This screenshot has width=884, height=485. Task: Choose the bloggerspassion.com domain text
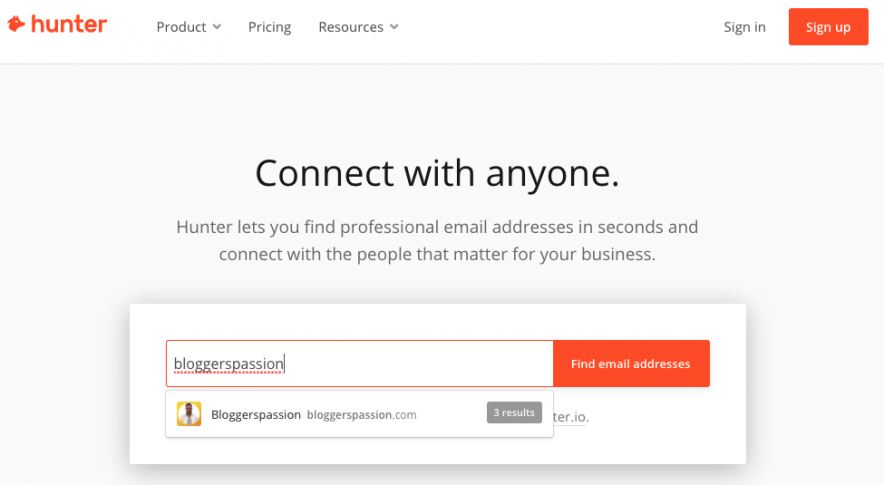(361, 414)
